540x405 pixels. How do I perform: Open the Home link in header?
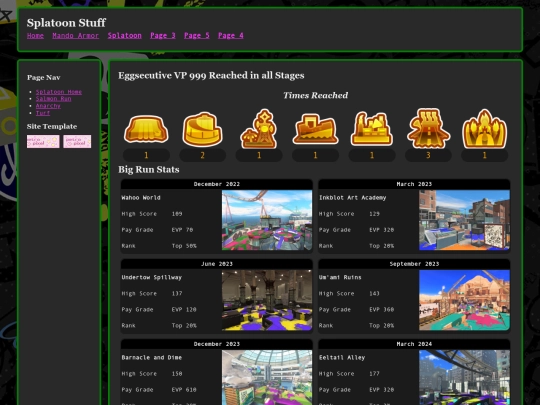35,35
